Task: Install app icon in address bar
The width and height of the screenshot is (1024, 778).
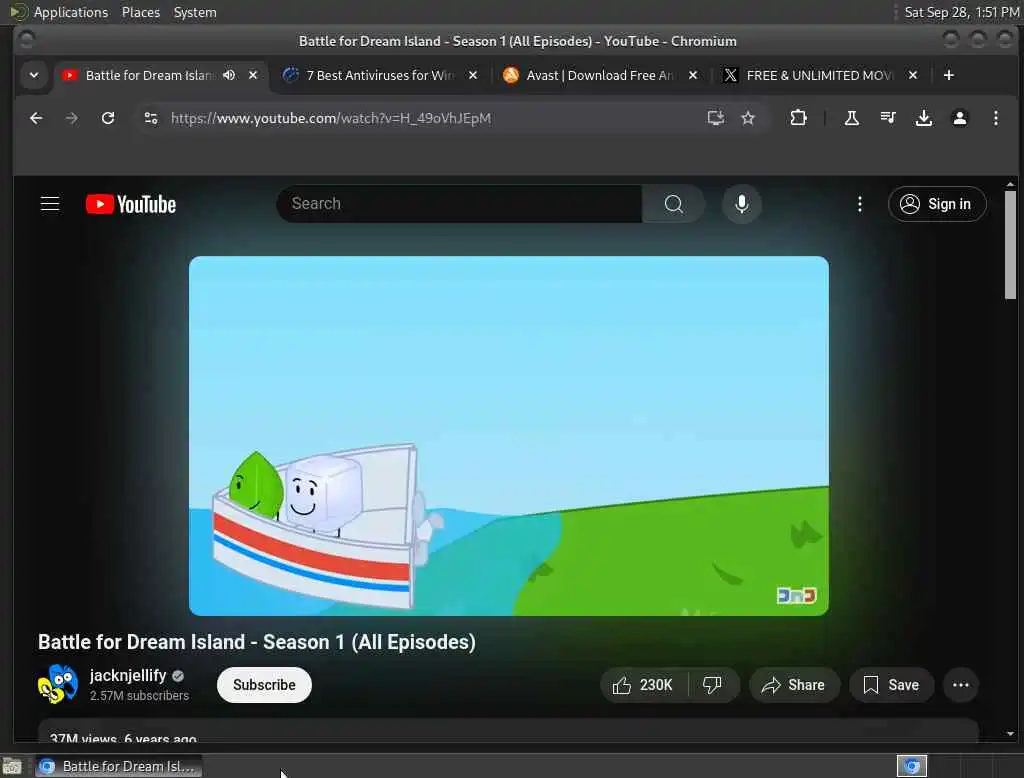Action: [x=716, y=118]
